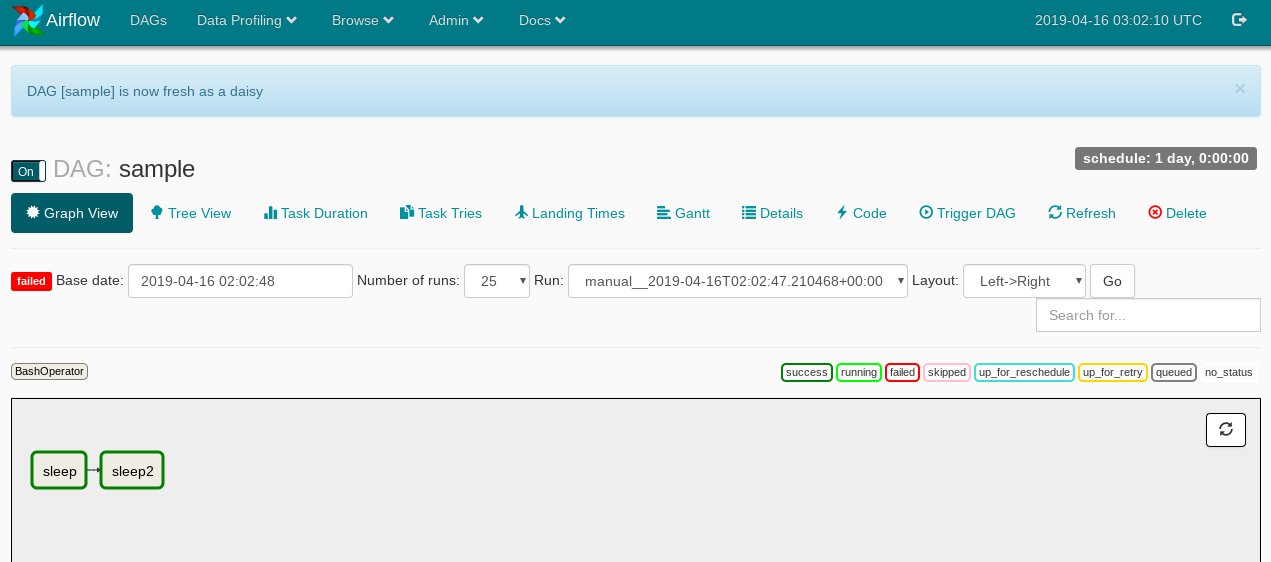Click the skipped status legend
The image size is (1271, 562).
[947, 372]
